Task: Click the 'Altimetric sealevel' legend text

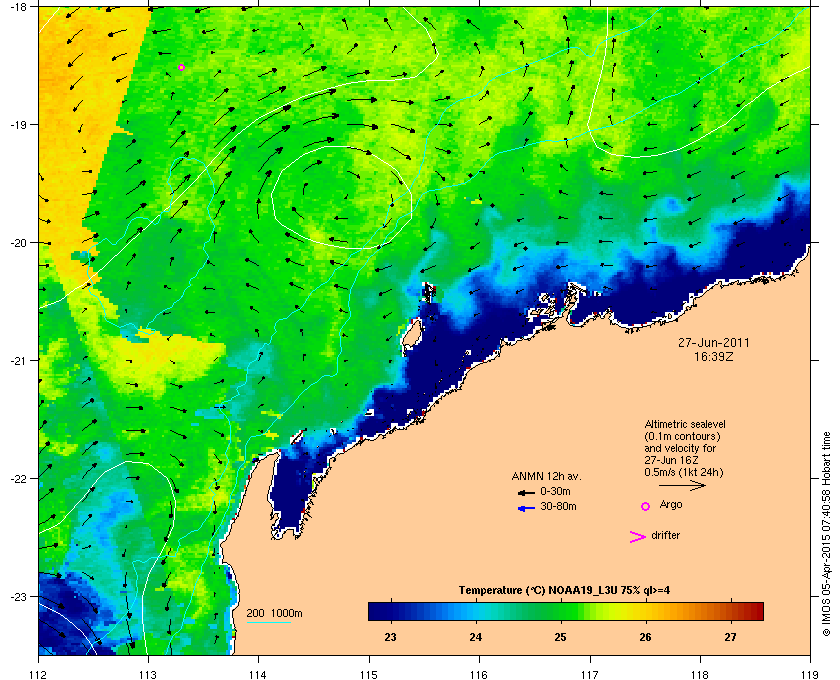Action: pos(685,424)
